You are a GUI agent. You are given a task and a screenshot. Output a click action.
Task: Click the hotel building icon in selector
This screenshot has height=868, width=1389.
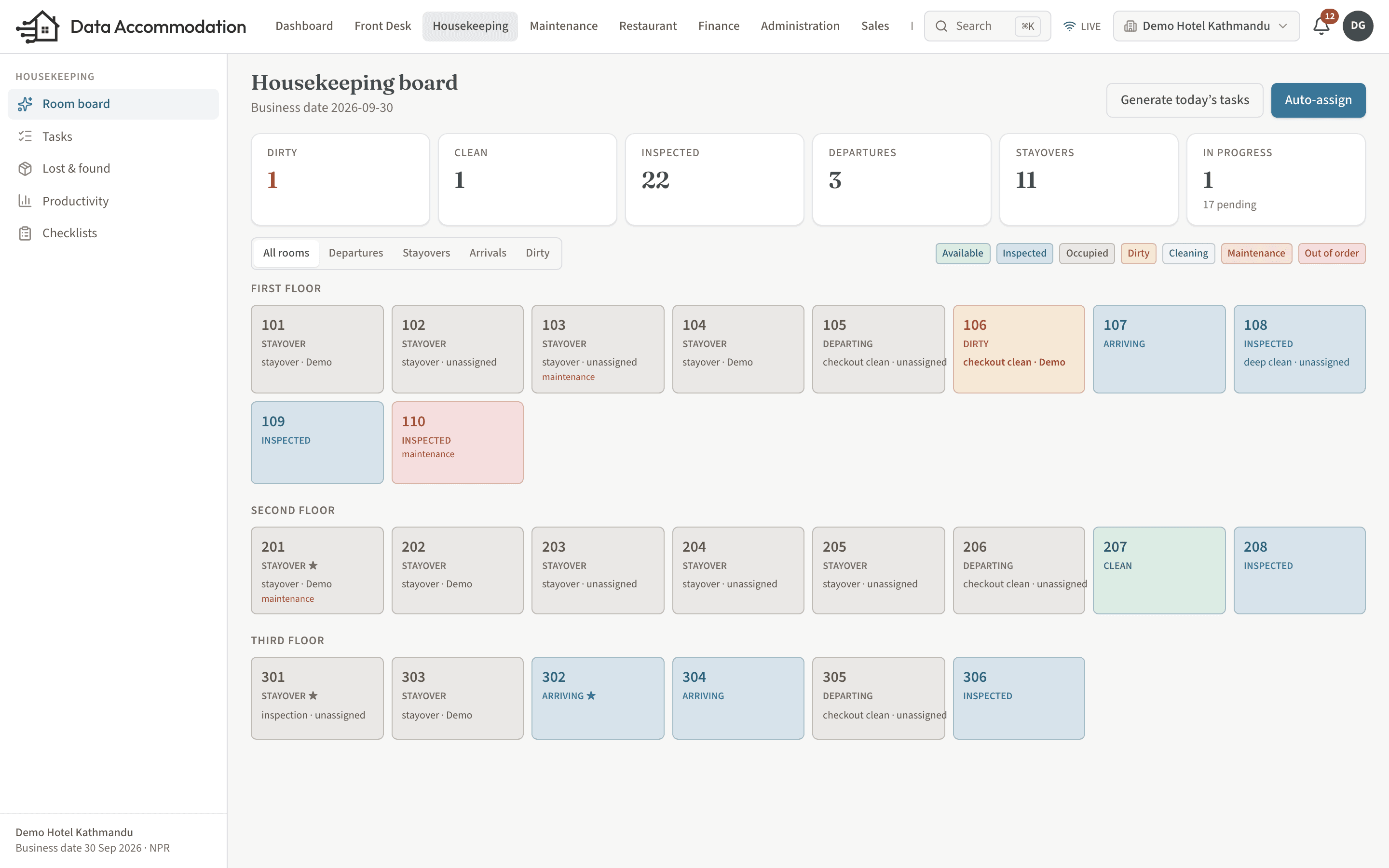tap(1130, 26)
